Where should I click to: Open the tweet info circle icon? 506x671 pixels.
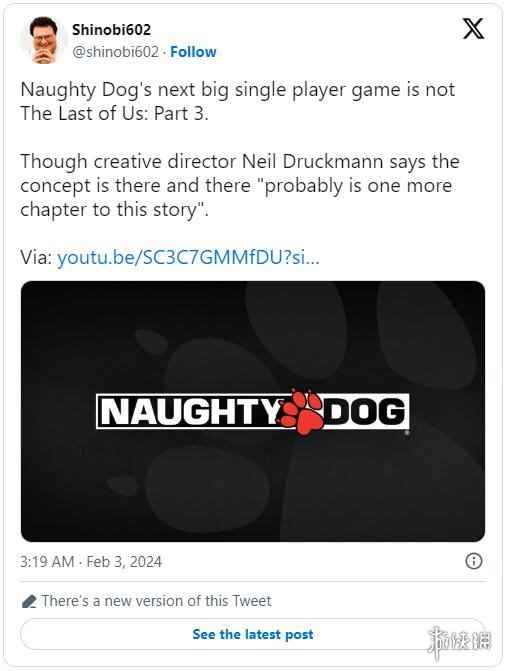coord(473,561)
